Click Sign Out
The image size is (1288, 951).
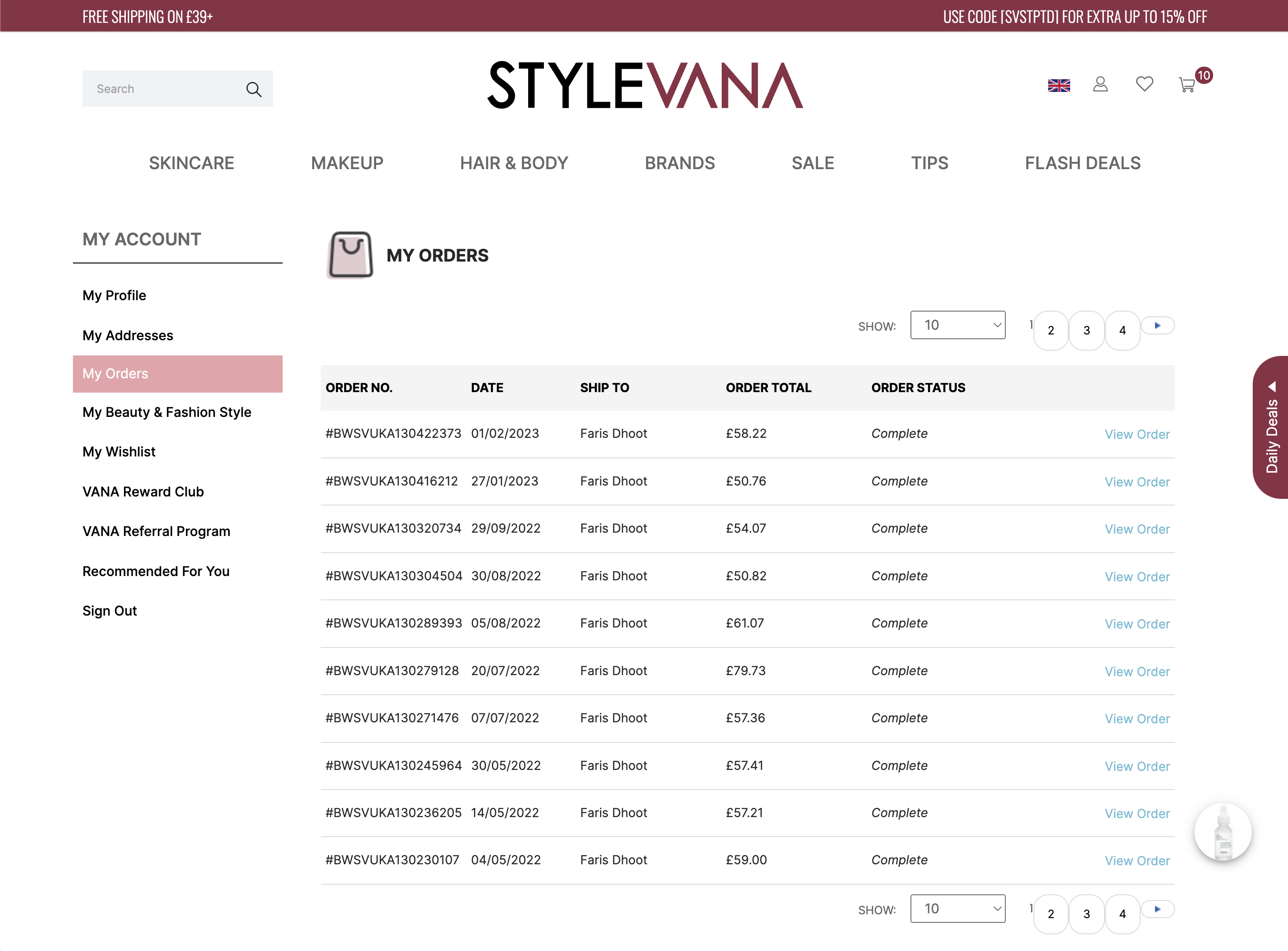pos(109,611)
